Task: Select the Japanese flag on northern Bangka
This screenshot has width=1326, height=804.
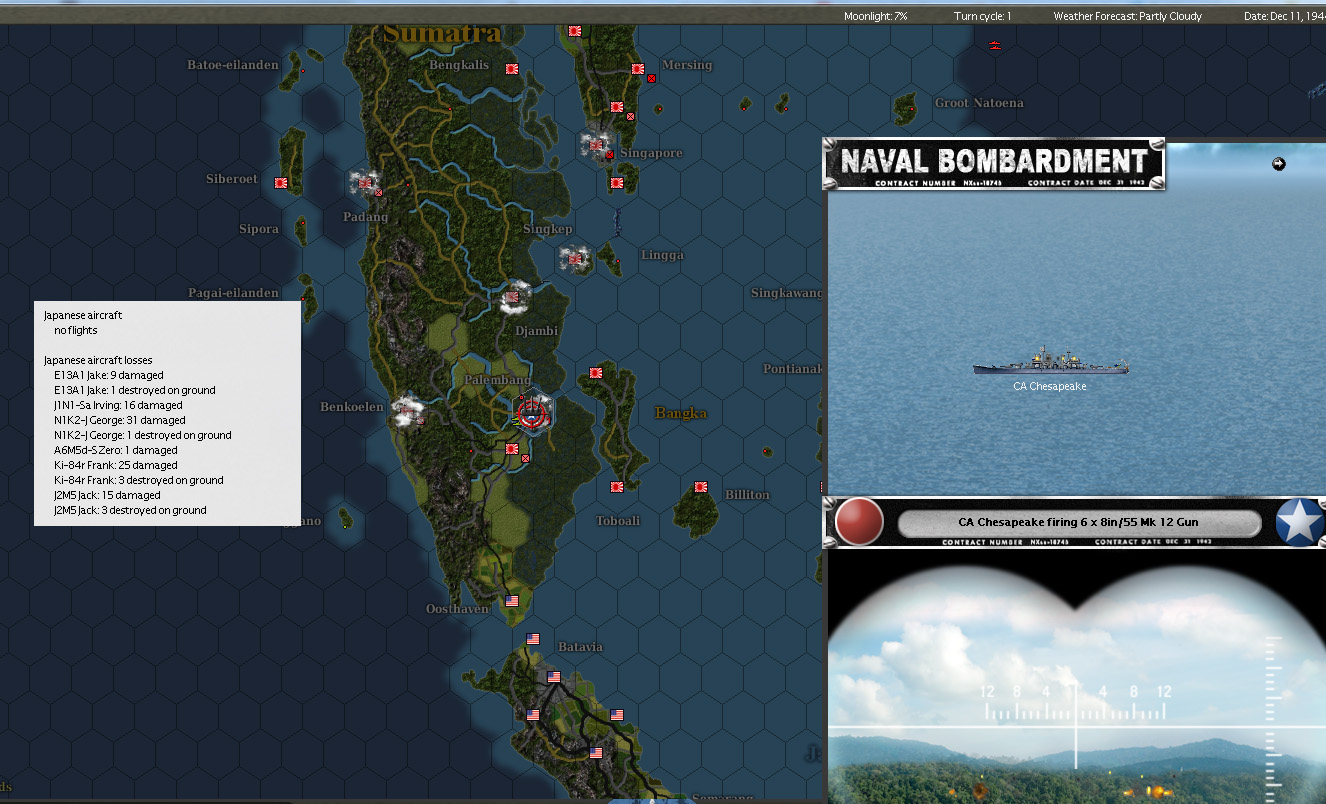Action: coord(596,373)
